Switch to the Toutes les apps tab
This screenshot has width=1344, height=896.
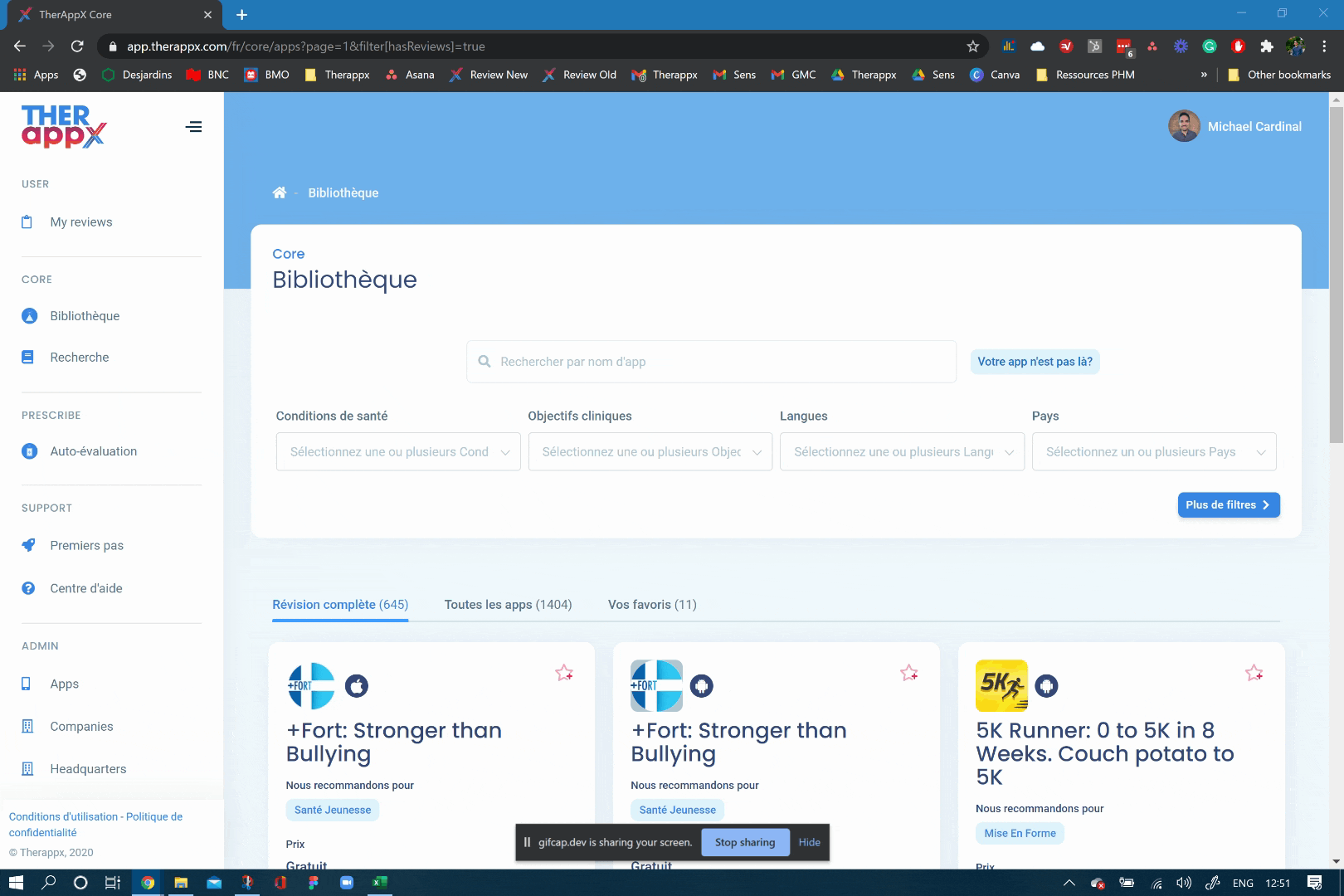click(508, 605)
